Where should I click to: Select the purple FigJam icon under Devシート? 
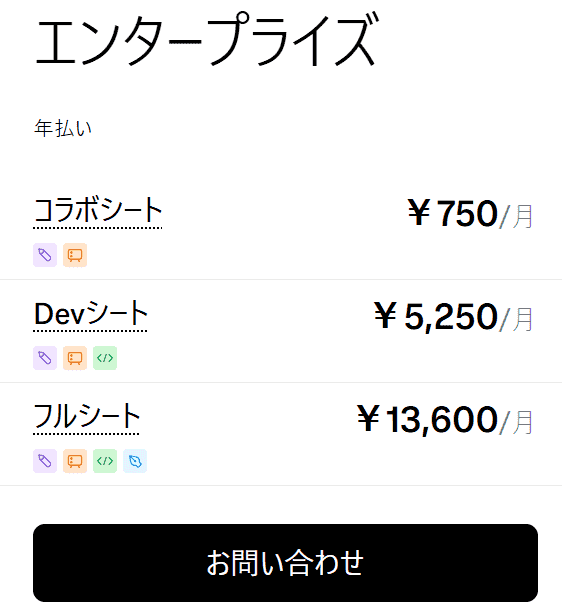tap(45, 358)
